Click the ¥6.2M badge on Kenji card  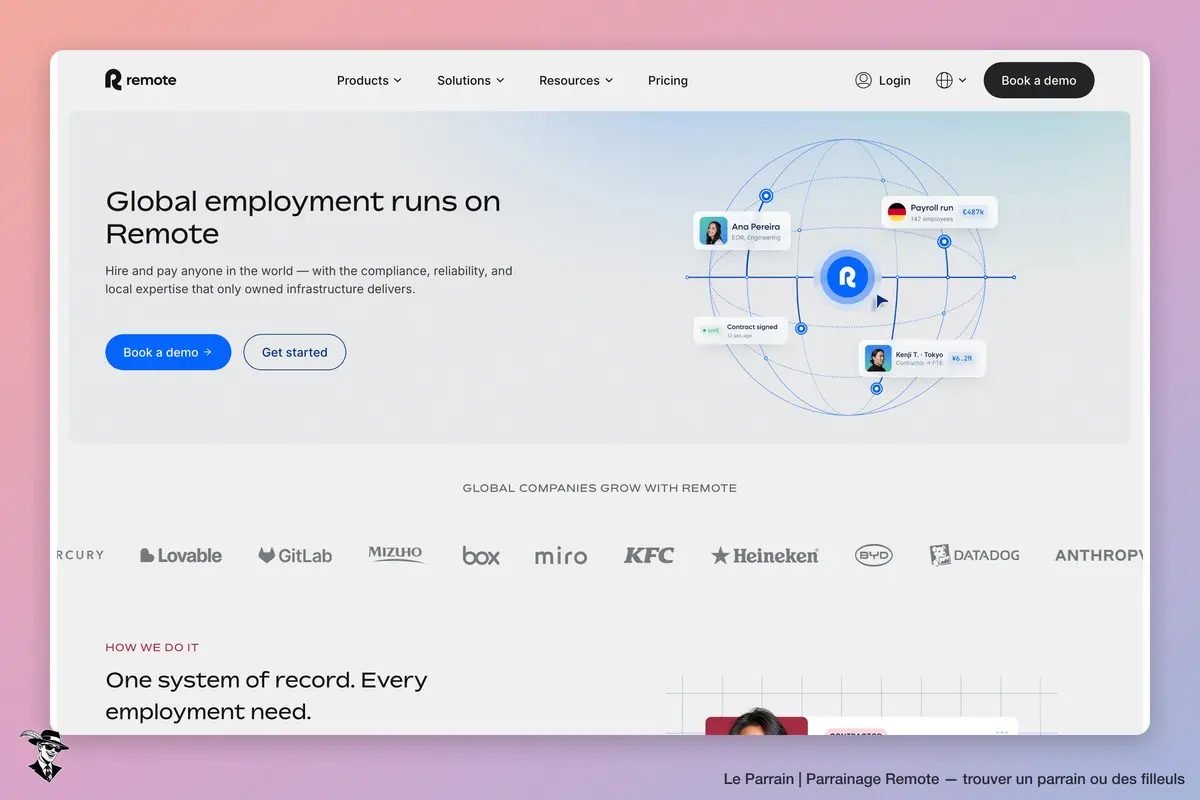tap(962, 358)
